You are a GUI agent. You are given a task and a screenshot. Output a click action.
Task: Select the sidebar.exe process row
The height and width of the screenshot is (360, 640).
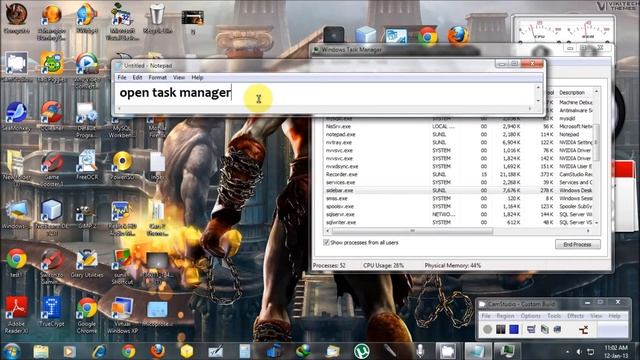tap(458, 190)
